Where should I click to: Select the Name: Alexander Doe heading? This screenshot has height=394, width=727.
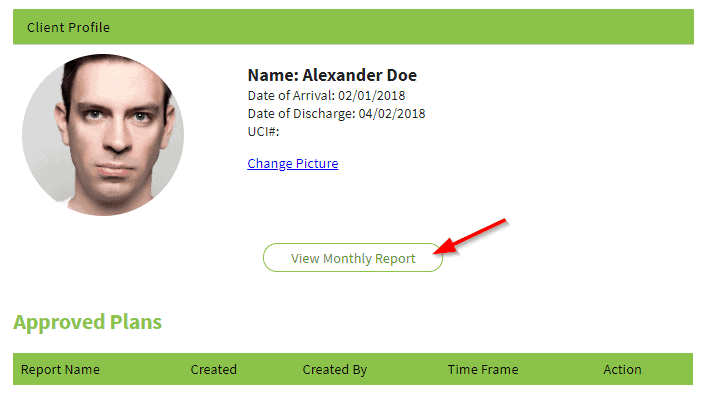332,75
